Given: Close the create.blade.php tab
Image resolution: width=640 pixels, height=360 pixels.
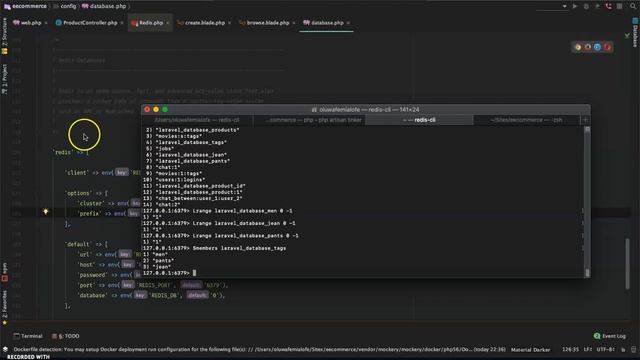Looking at the screenshot, I should tap(229, 23).
